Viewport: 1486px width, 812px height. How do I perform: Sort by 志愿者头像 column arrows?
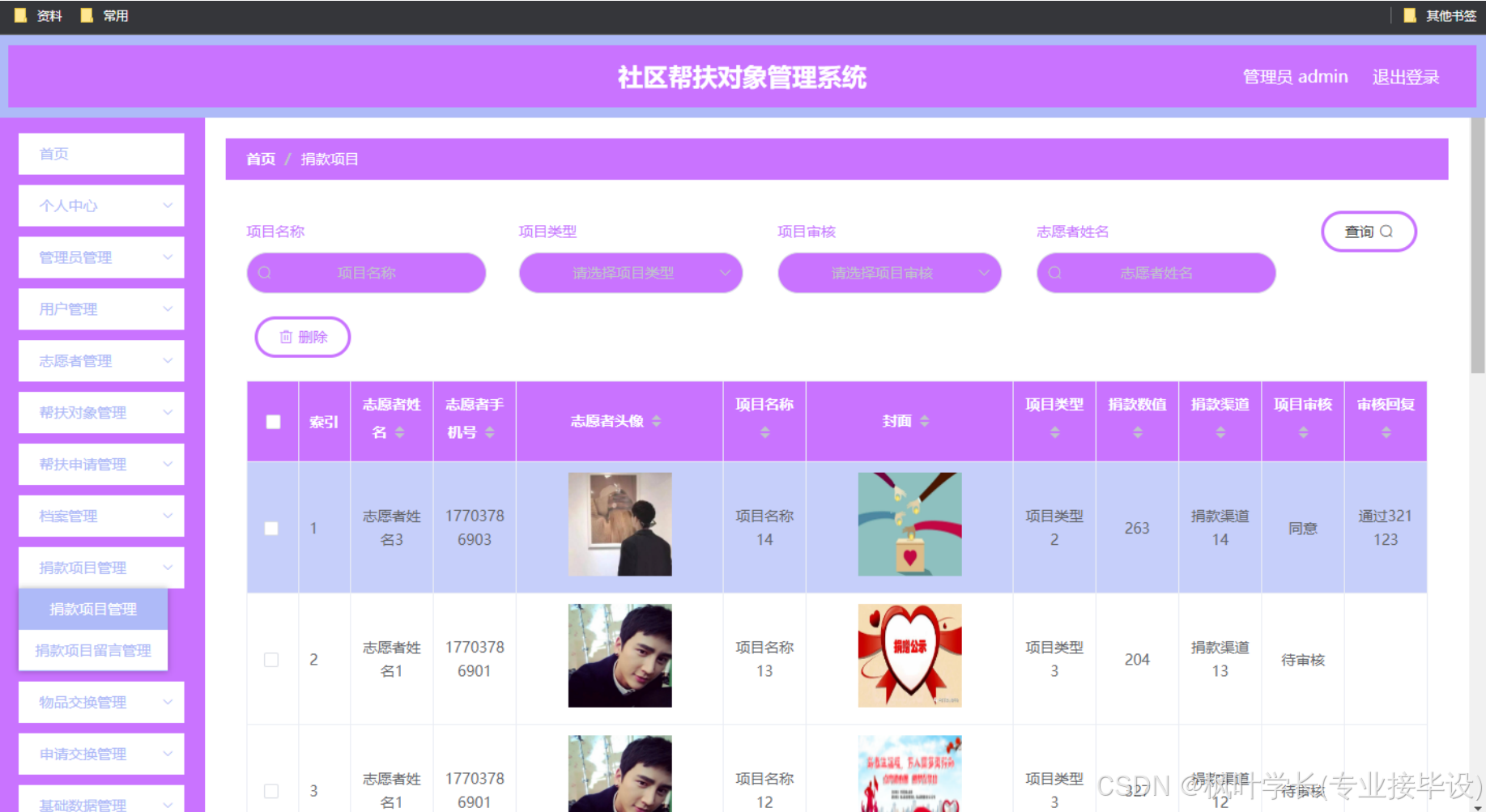(x=657, y=421)
